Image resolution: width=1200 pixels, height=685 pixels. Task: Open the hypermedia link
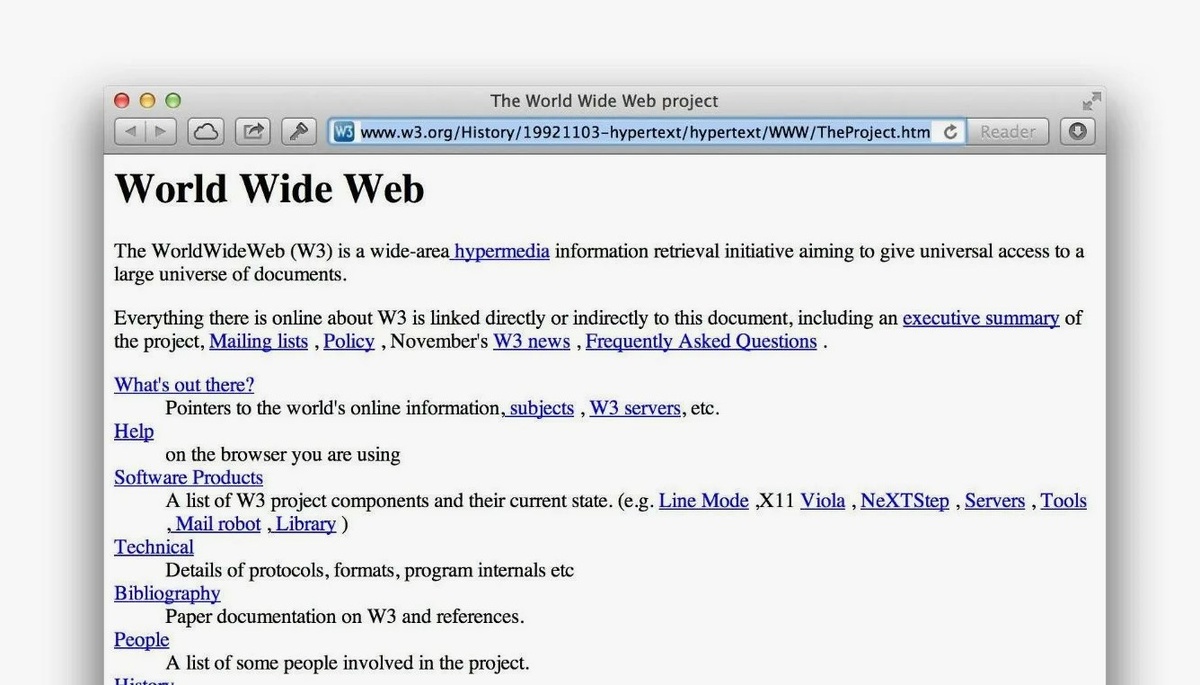(x=500, y=251)
